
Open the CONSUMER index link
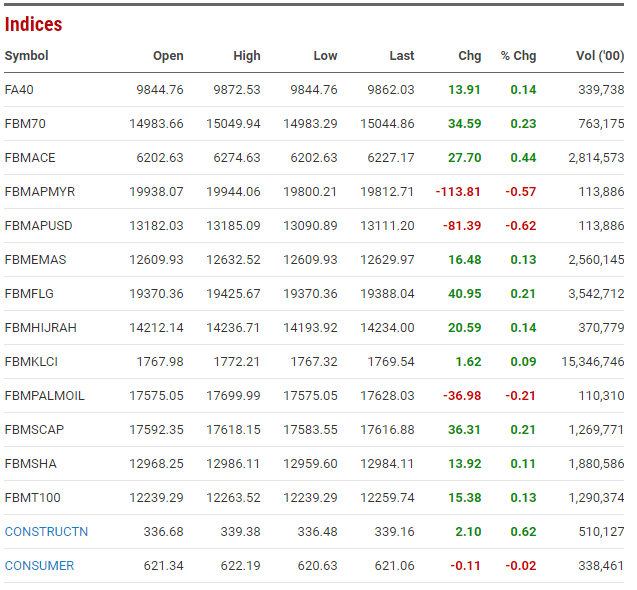39,566
